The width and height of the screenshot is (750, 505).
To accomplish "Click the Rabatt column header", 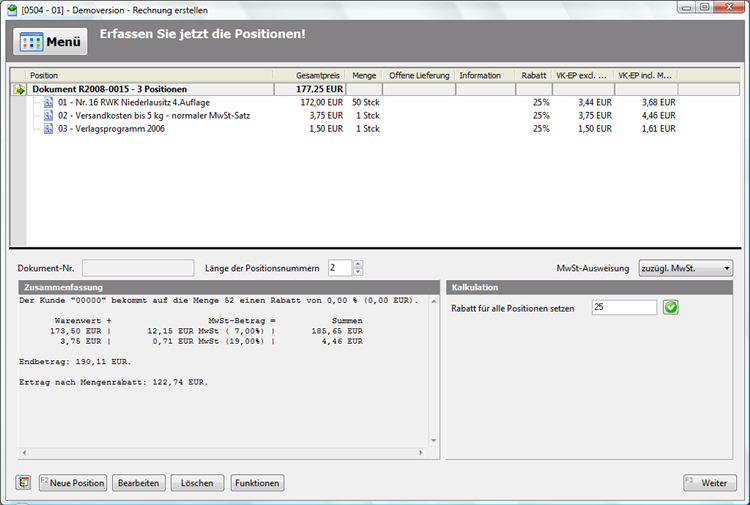I will click(x=533, y=75).
